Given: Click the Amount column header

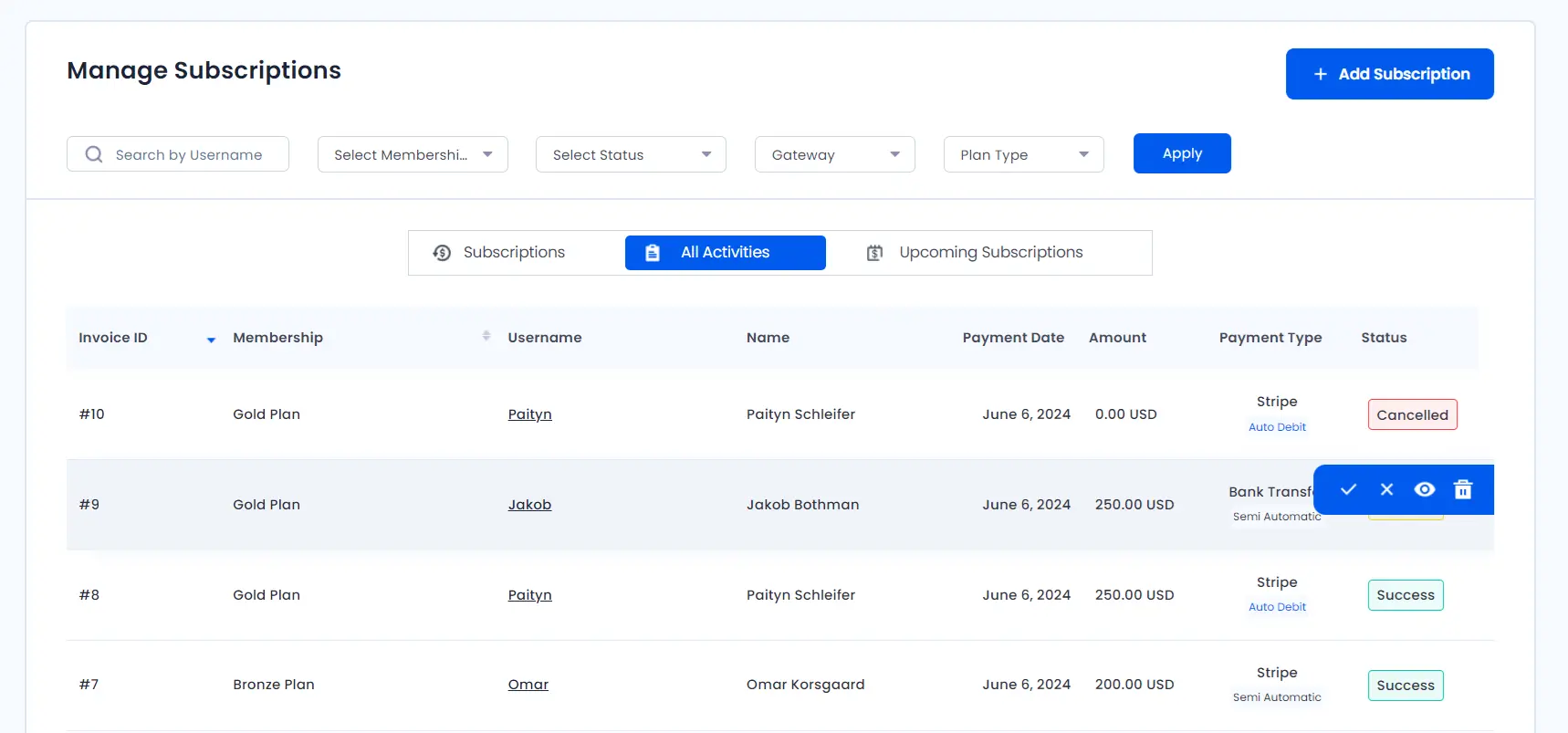Looking at the screenshot, I should point(1117,338).
